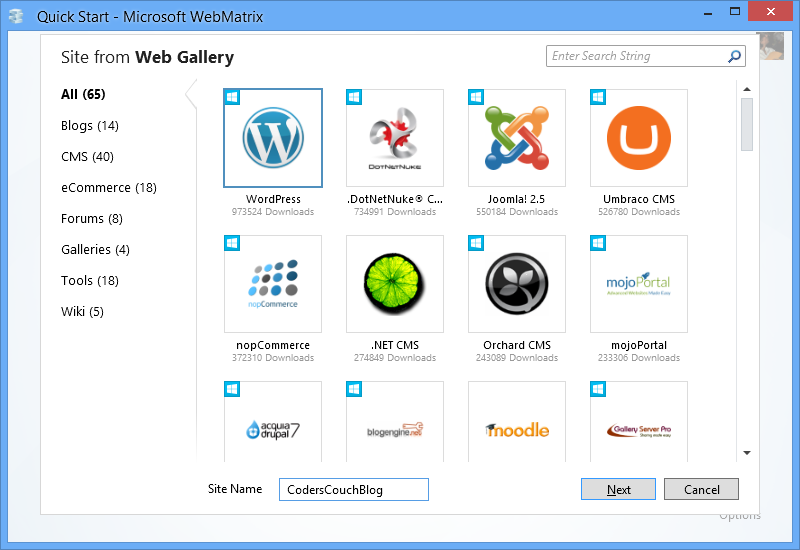Viewport: 800px width, 550px height.
Task: Filter by Blogs (14) category
Action: (90, 126)
